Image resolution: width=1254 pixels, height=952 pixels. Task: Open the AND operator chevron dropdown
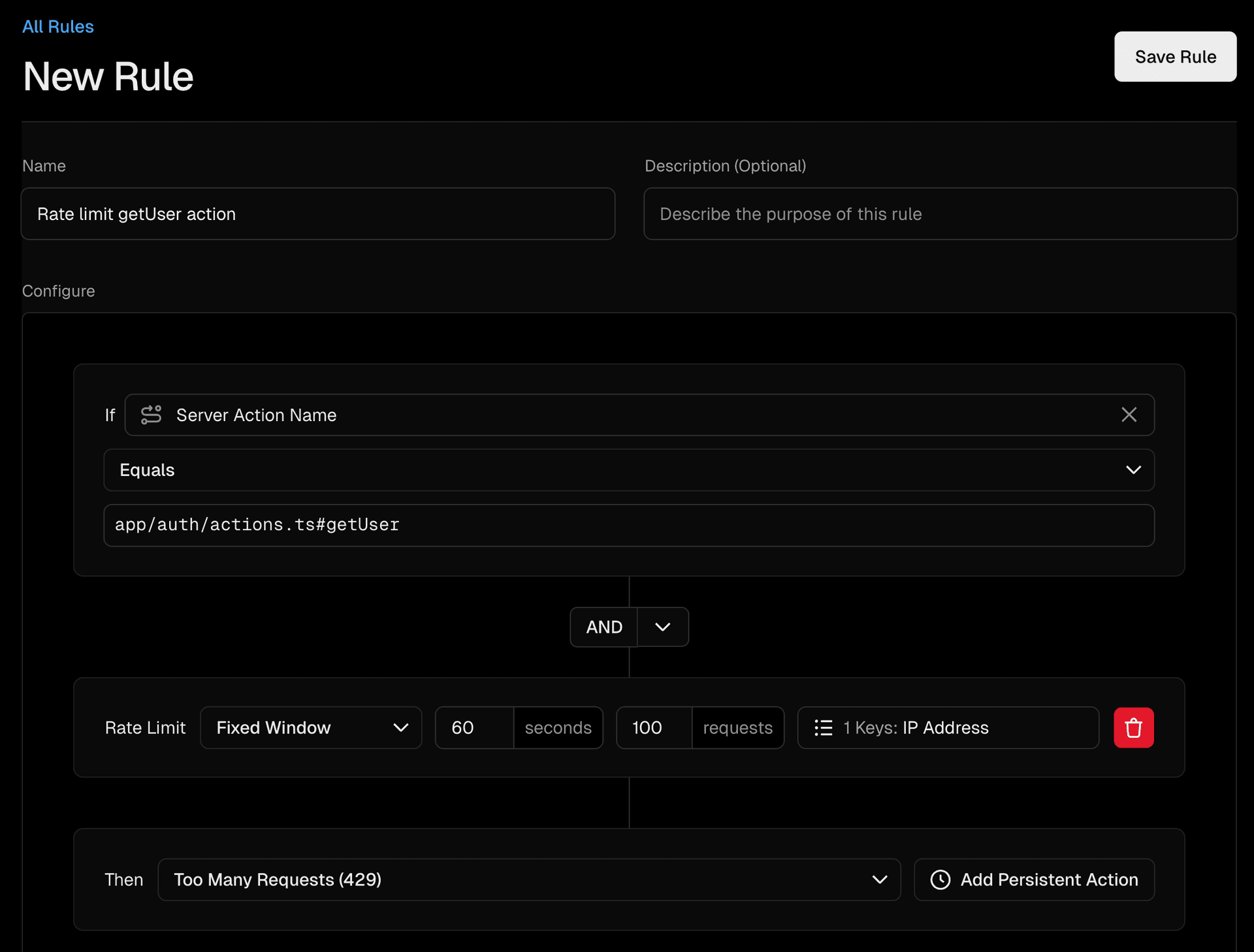tap(662, 627)
